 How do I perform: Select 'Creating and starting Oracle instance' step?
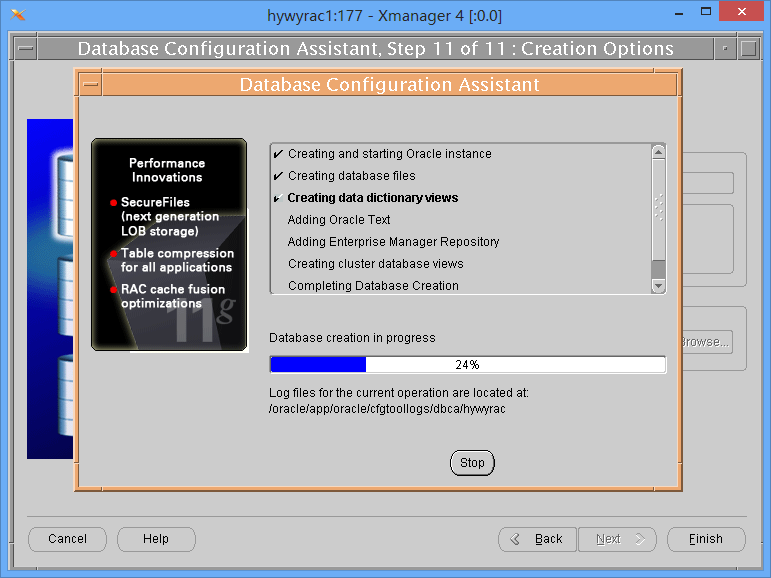(389, 154)
